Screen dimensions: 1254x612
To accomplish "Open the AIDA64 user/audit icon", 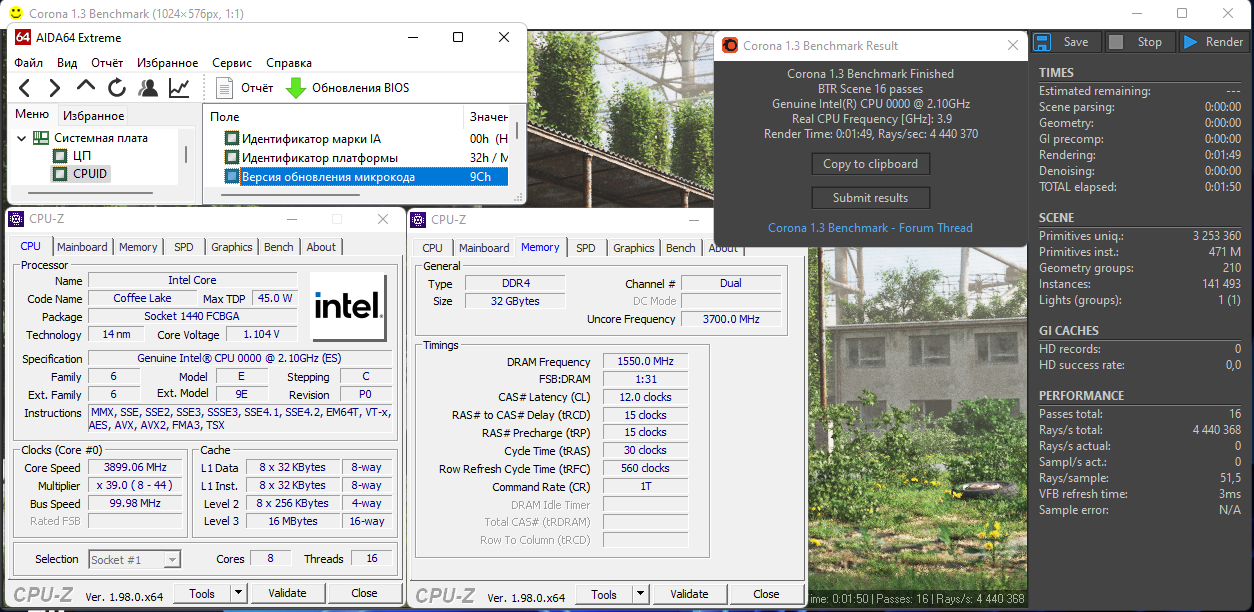I will 148,88.
